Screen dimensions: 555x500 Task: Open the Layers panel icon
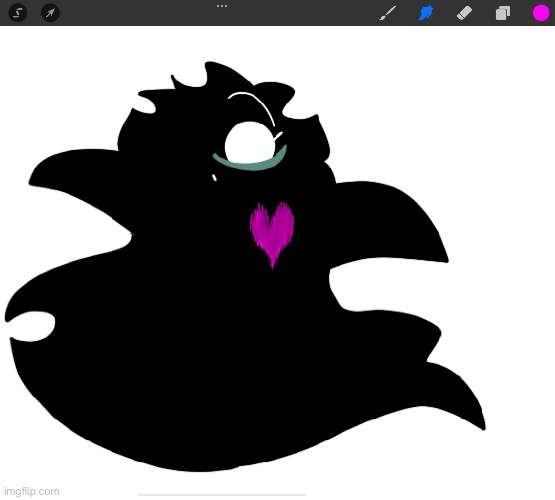point(503,13)
